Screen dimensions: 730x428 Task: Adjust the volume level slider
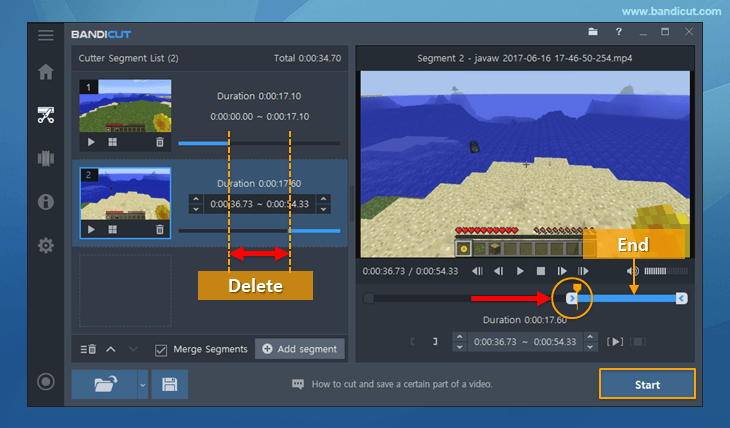click(x=666, y=271)
